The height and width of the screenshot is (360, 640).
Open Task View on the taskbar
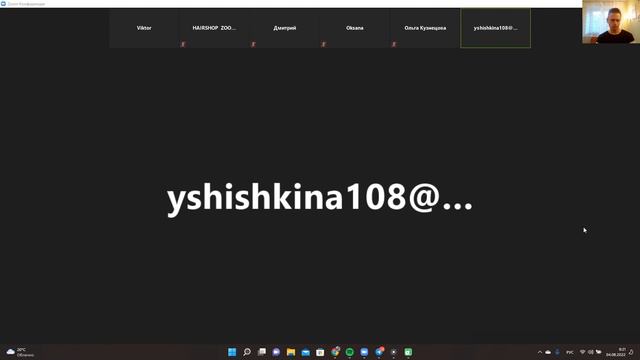pyautogui.click(x=262, y=352)
